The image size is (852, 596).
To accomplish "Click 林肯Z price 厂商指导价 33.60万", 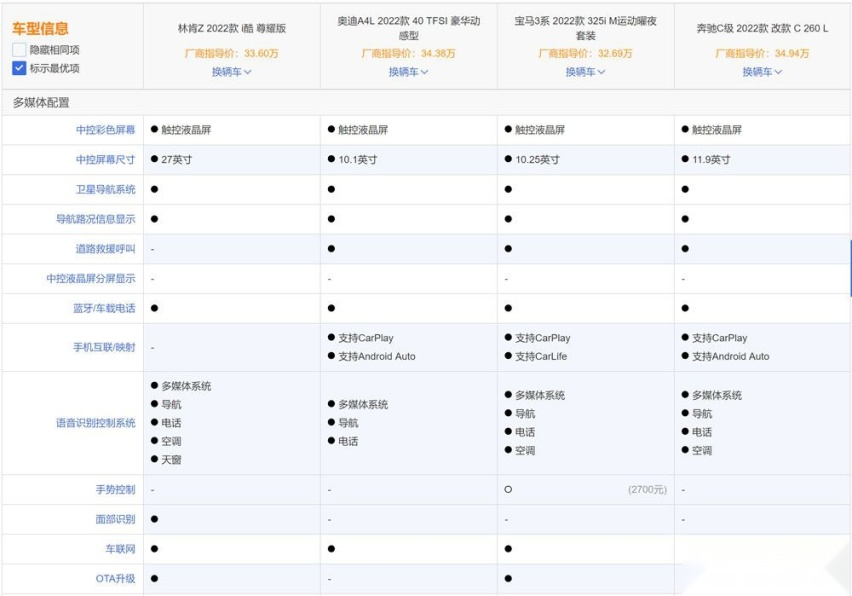I will 232,53.
